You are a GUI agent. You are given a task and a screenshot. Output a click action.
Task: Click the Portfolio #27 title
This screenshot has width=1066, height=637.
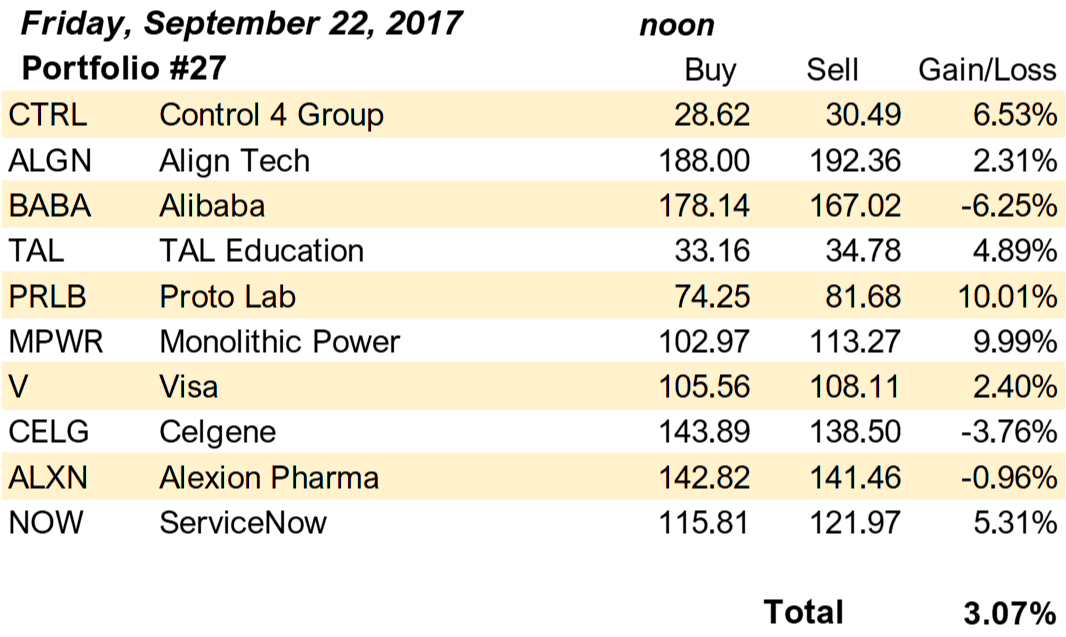click(x=124, y=68)
